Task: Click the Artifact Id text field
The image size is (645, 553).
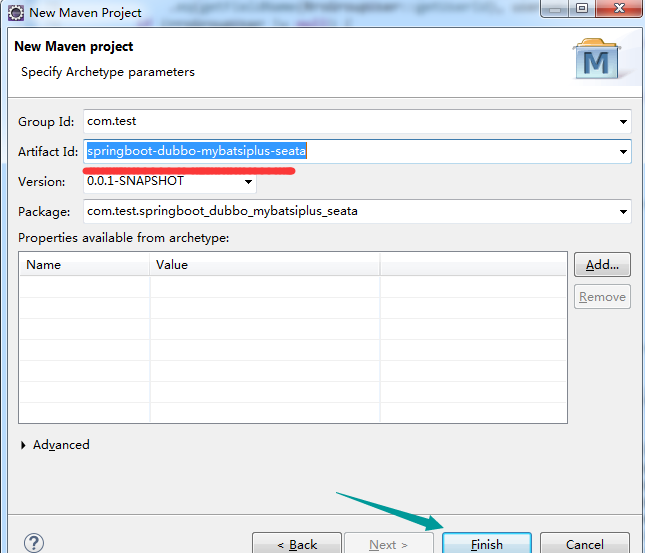Action: click(450, 152)
